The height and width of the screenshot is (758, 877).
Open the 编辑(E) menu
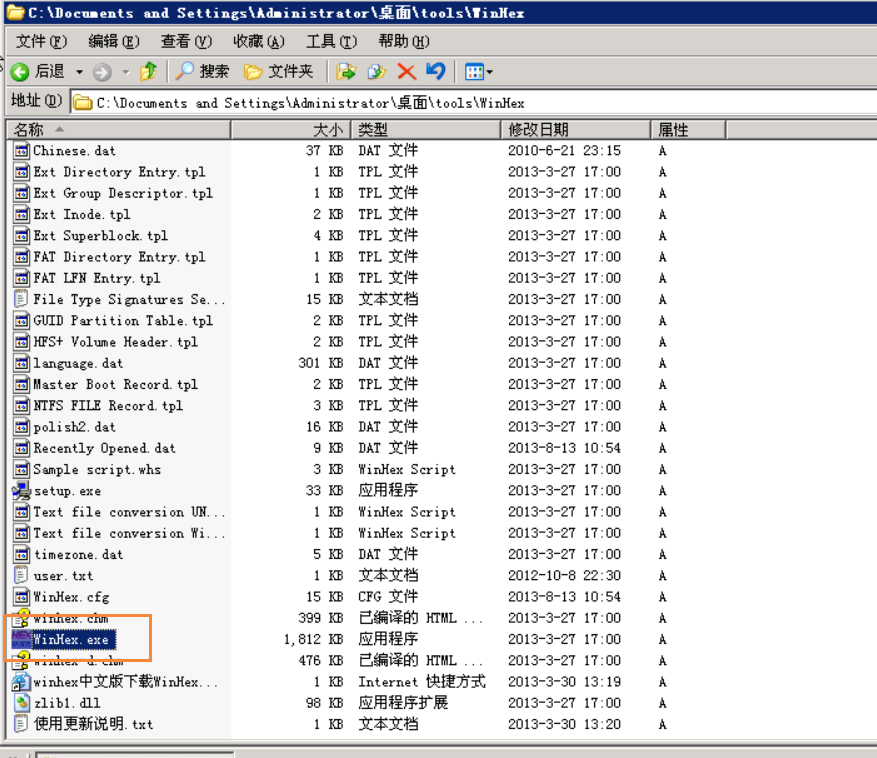114,41
